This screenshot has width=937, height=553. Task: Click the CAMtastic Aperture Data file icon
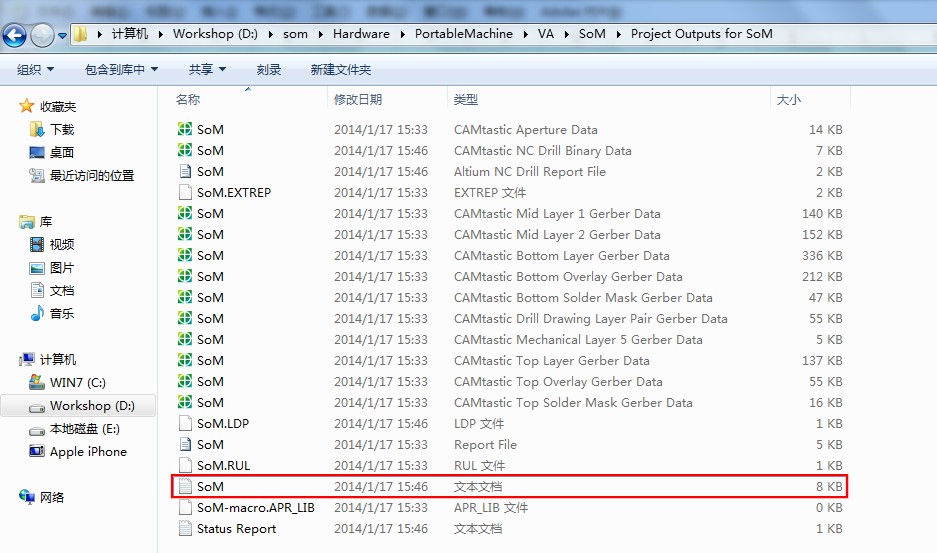click(185, 129)
